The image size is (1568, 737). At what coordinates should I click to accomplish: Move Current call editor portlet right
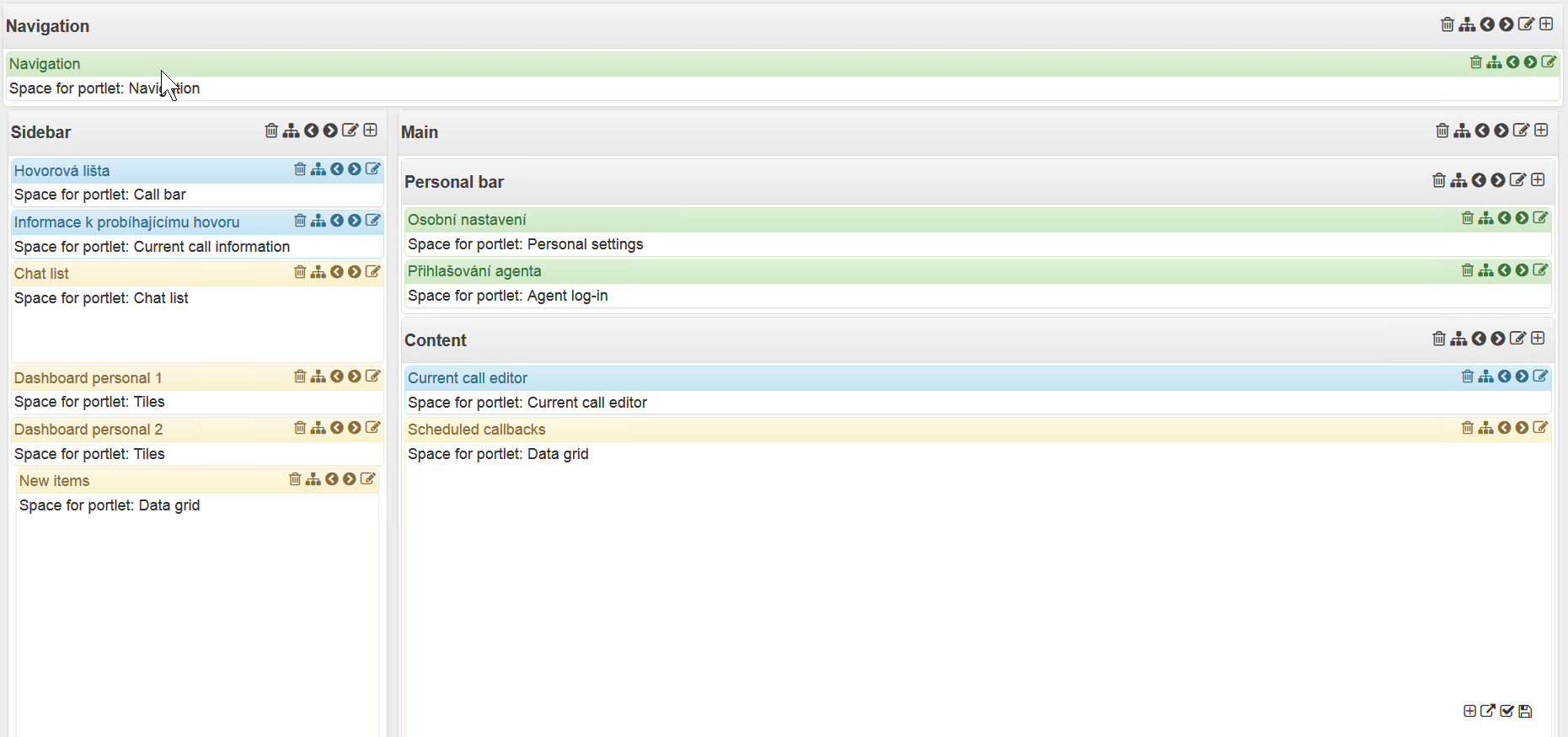[x=1522, y=377]
